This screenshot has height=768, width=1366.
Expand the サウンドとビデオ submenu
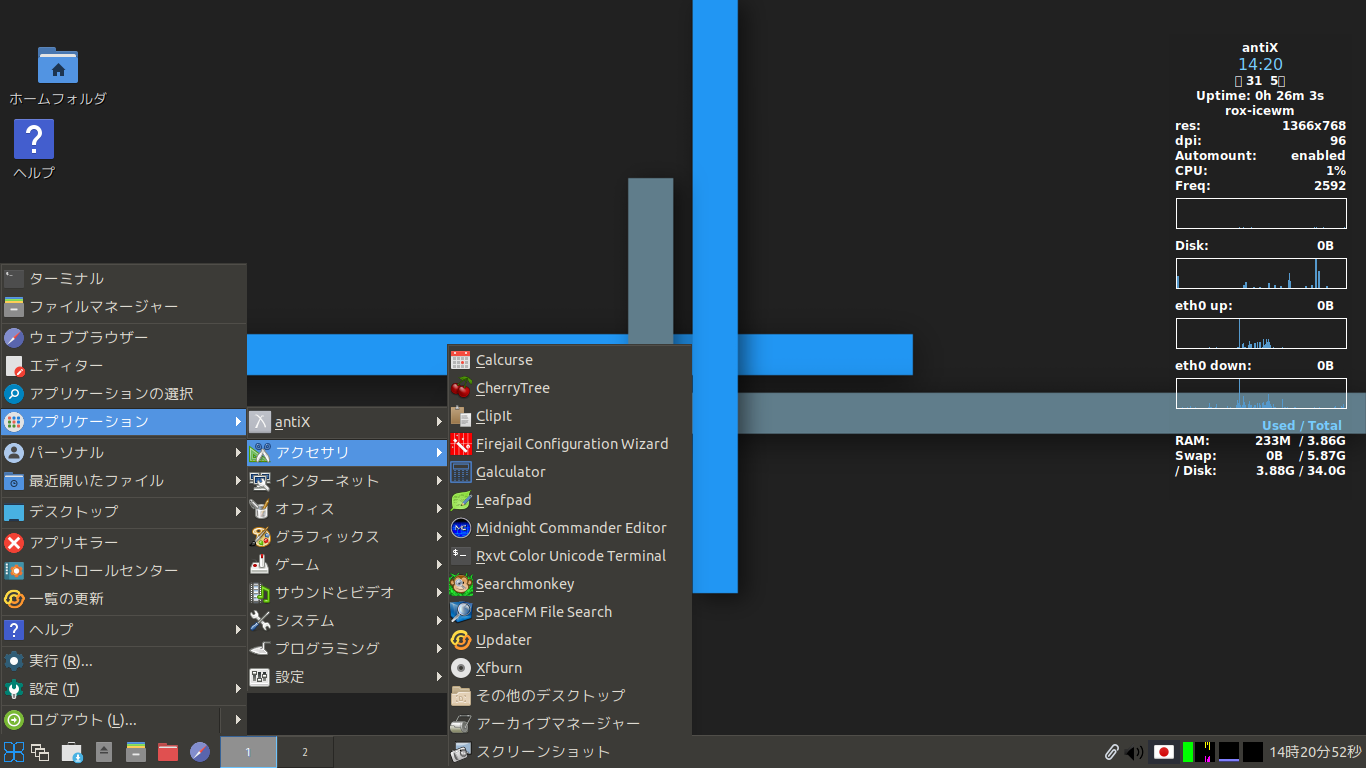tap(346, 593)
